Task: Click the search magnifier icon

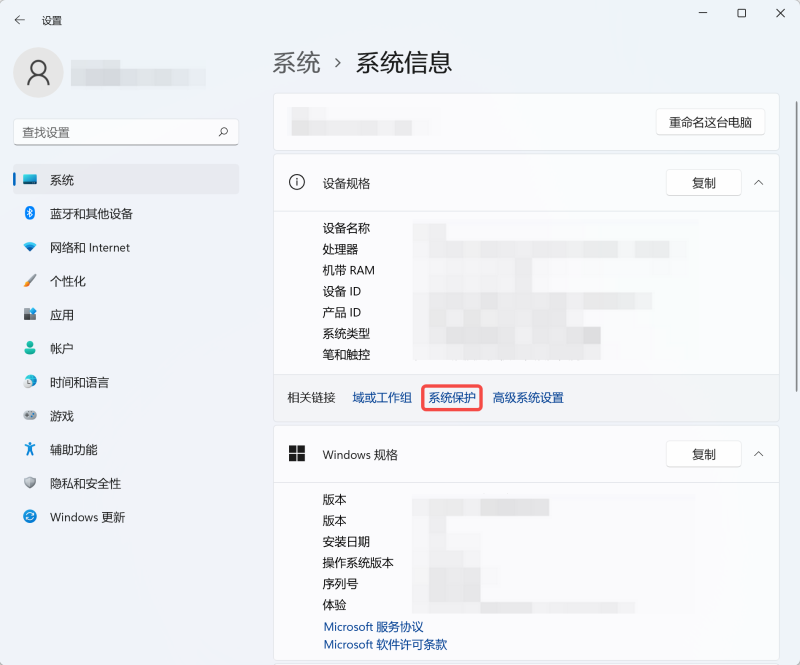Action: [223, 132]
